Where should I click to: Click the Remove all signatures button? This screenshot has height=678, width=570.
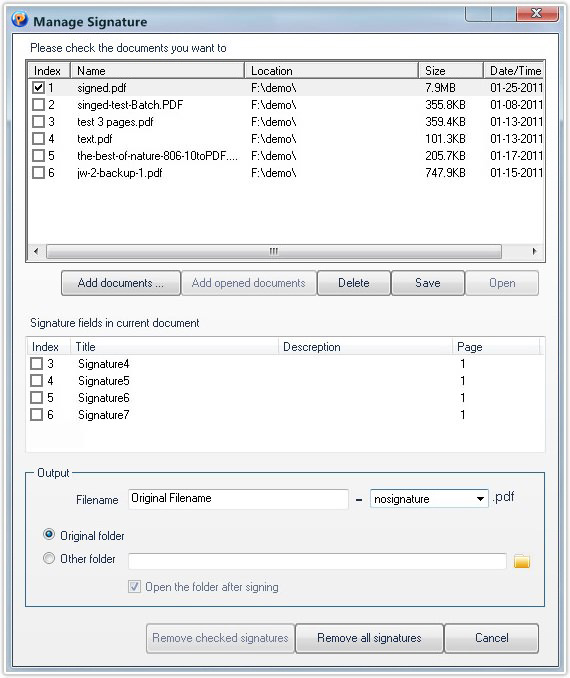[369, 638]
